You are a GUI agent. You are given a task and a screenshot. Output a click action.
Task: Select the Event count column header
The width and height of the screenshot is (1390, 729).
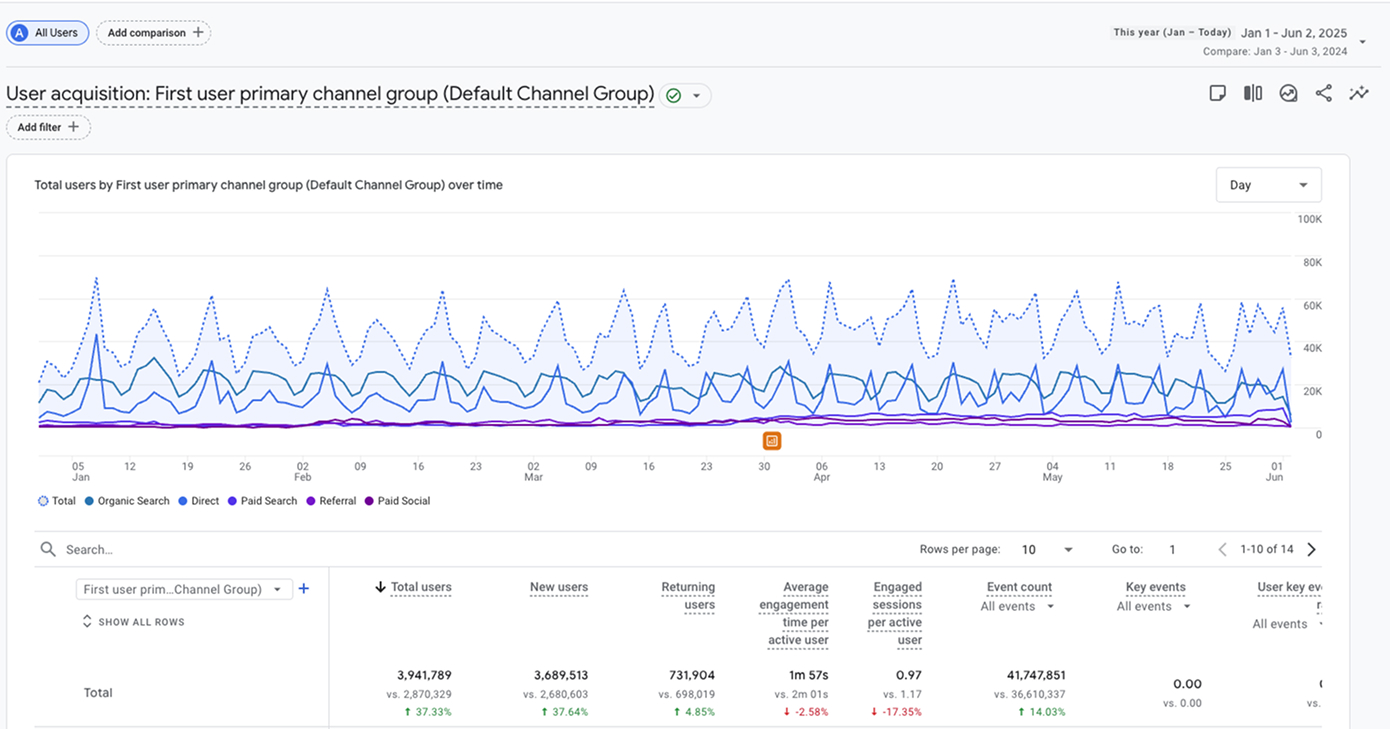(1019, 587)
